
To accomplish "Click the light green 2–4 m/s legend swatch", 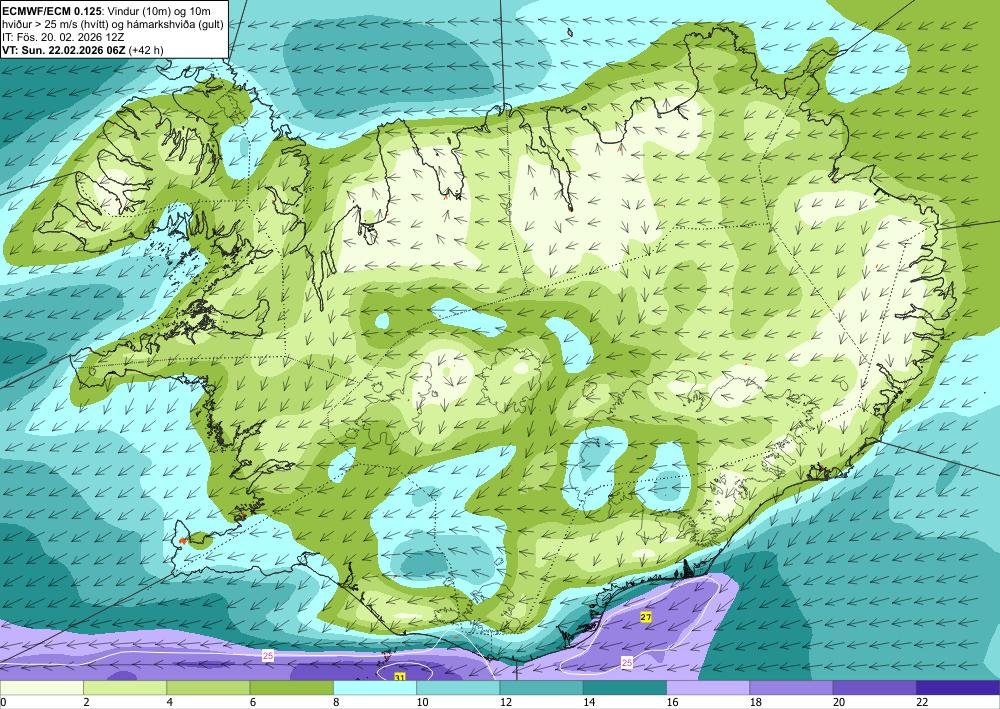I will pos(125,687).
